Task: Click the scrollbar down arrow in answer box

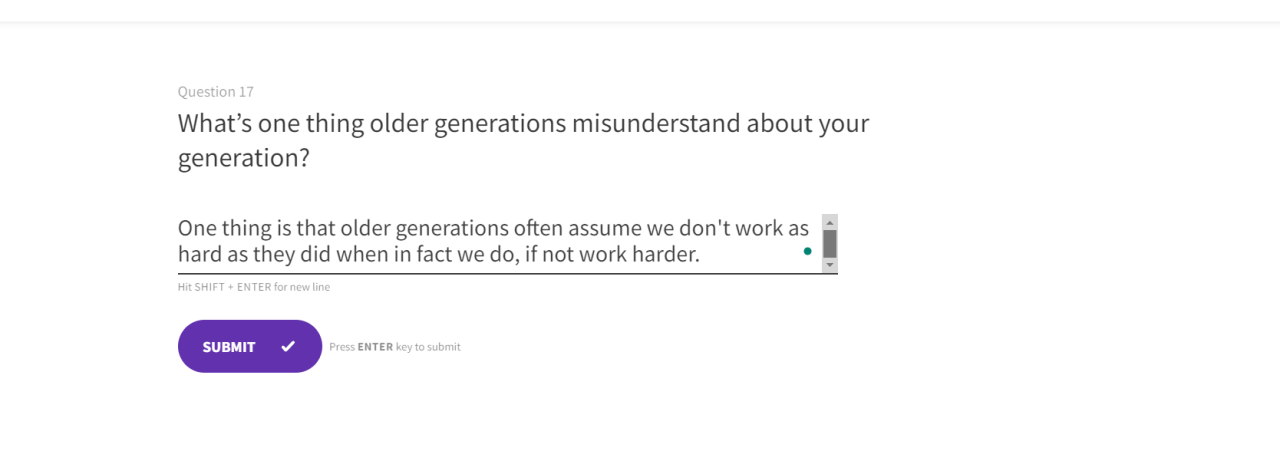Action: pyautogui.click(x=830, y=265)
